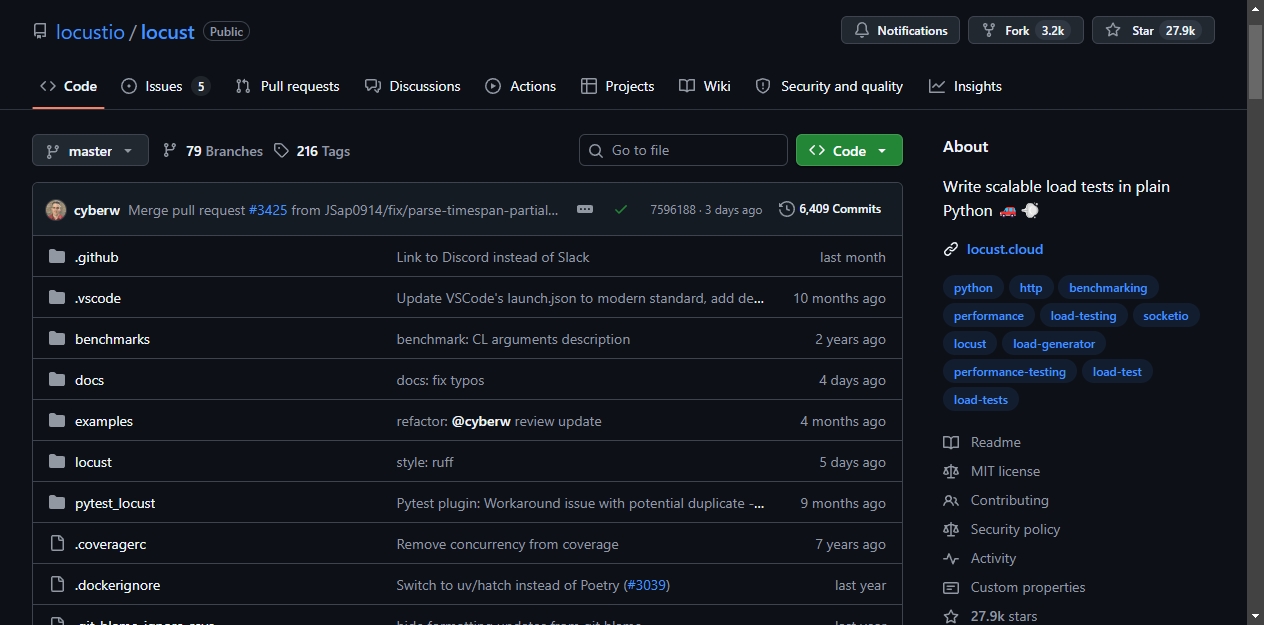Select the load-generator topic tag
The width and height of the screenshot is (1264, 625).
click(x=1054, y=344)
